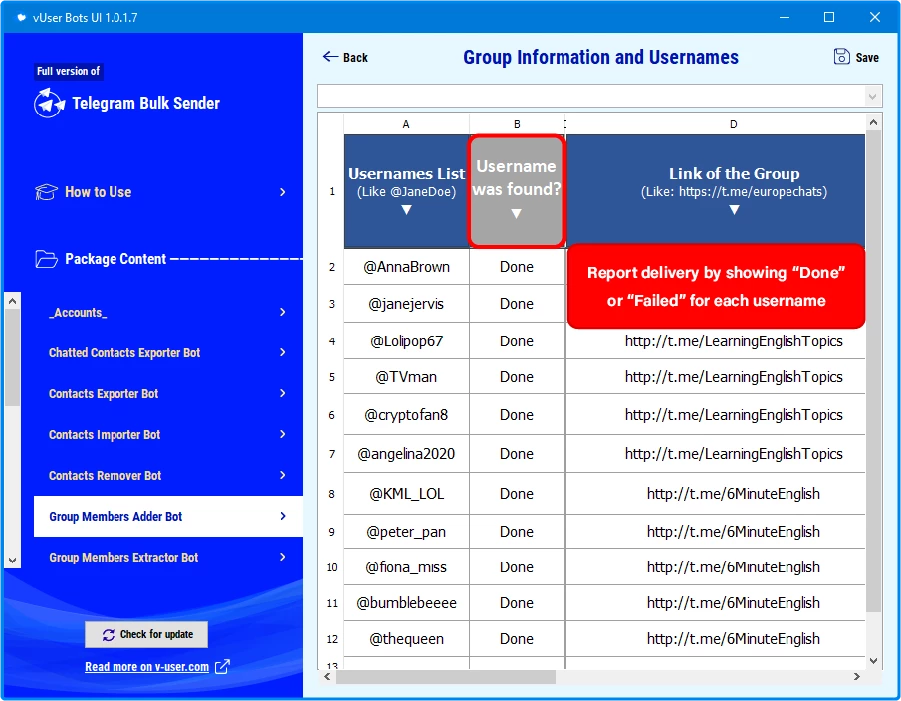Image resolution: width=901 pixels, height=701 pixels.
Task: Open the formula bar dropdown arrow
Action: point(873,97)
